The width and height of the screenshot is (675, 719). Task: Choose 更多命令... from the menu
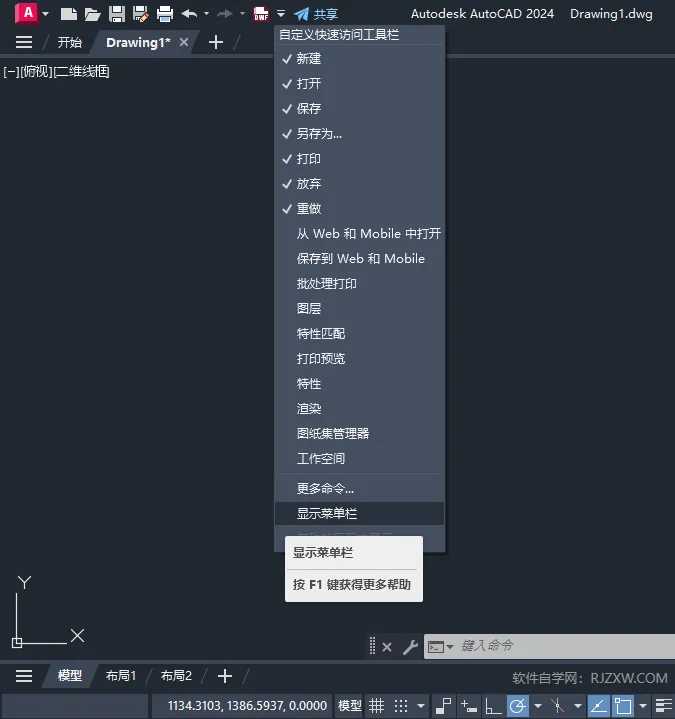point(360,489)
